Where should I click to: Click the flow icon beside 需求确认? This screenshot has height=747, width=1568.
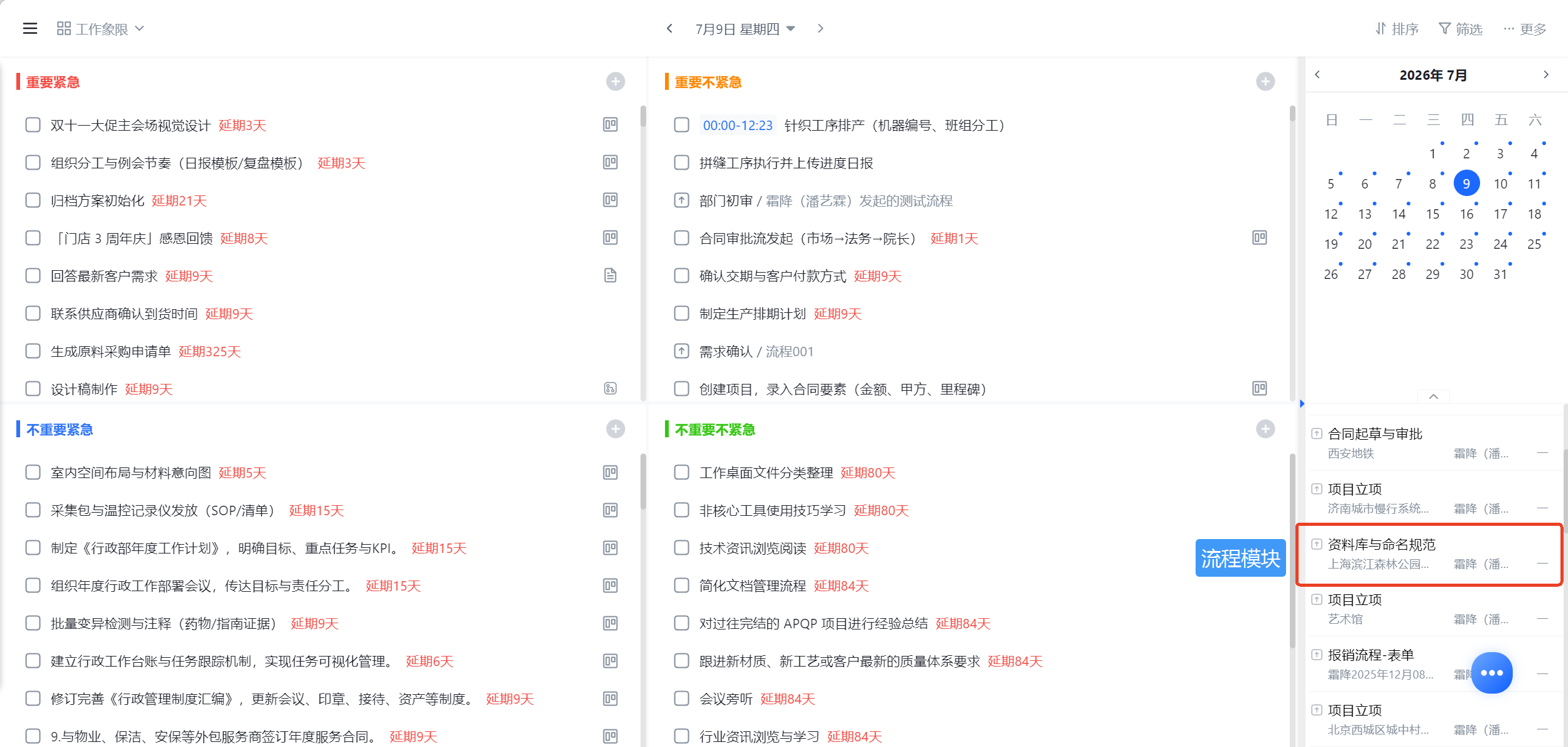(681, 351)
